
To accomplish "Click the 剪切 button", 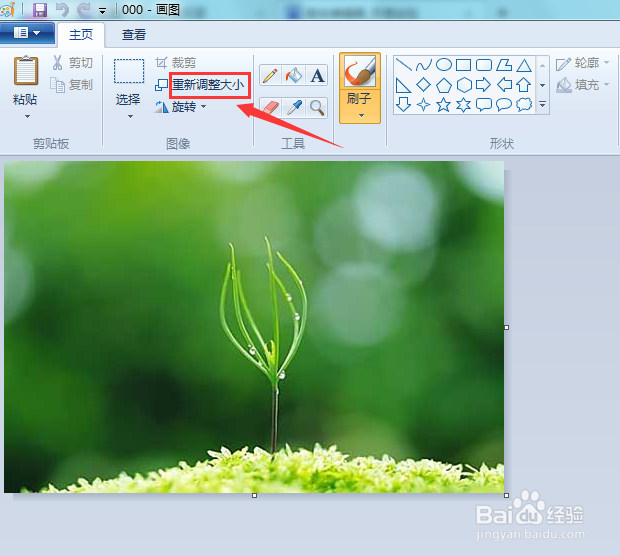I will tap(72, 63).
